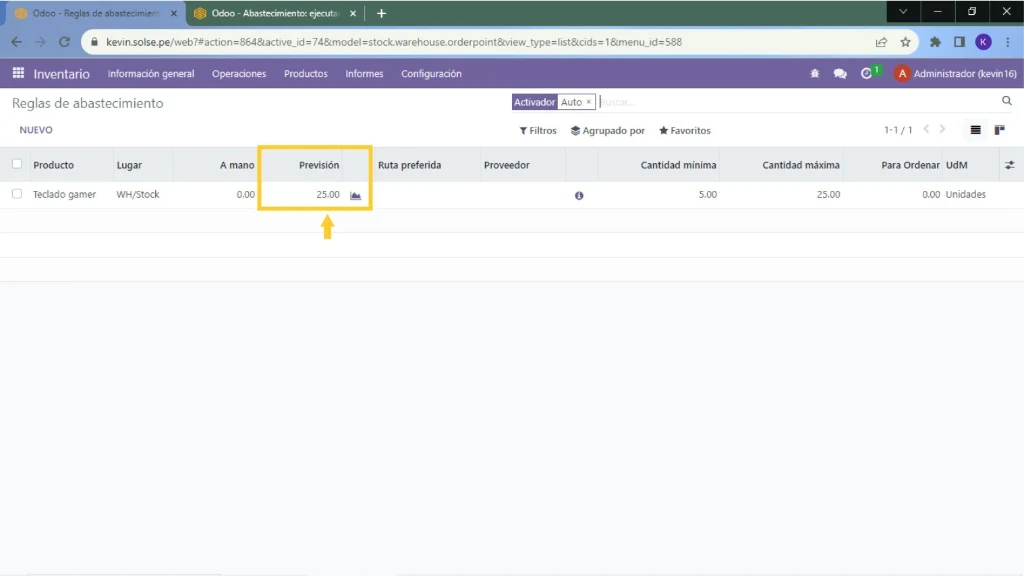Image resolution: width=1024 pixels, height=576 pixels.
Task: Open the activities clock icon
Action: tap(867, 74)
